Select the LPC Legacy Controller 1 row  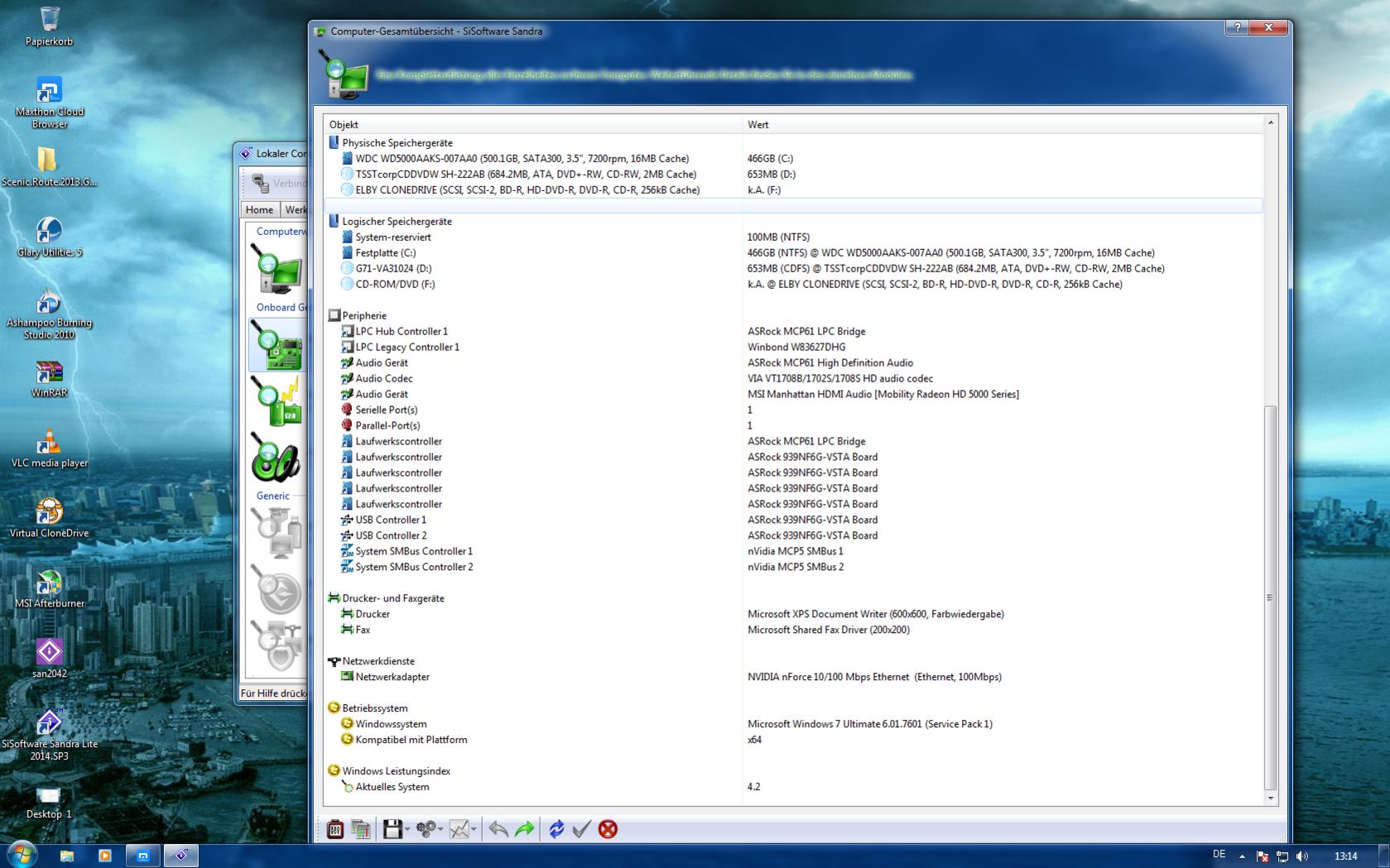tap(793, 348)
